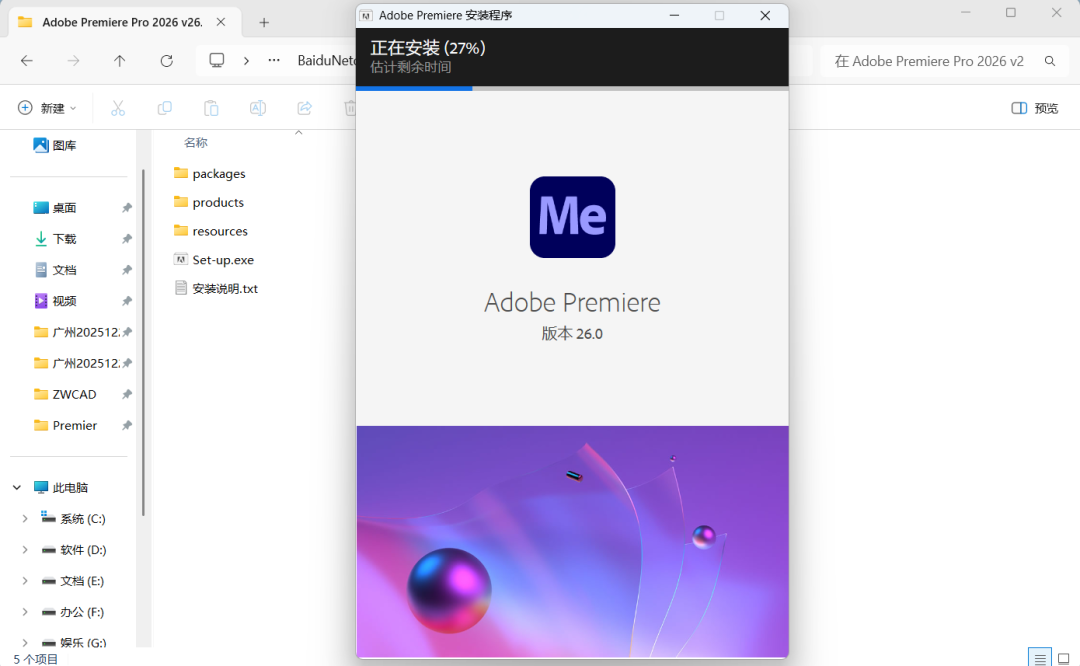Open a new Explorer tab
The image size is (1080, 666).
pos(264,22)
